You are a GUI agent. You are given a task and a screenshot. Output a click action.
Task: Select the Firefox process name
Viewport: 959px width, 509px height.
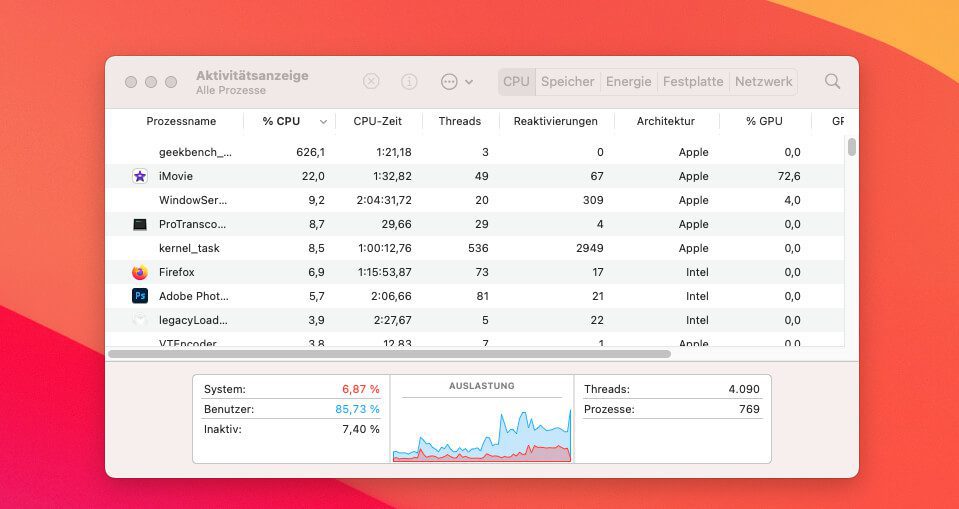tap(177, 272)
